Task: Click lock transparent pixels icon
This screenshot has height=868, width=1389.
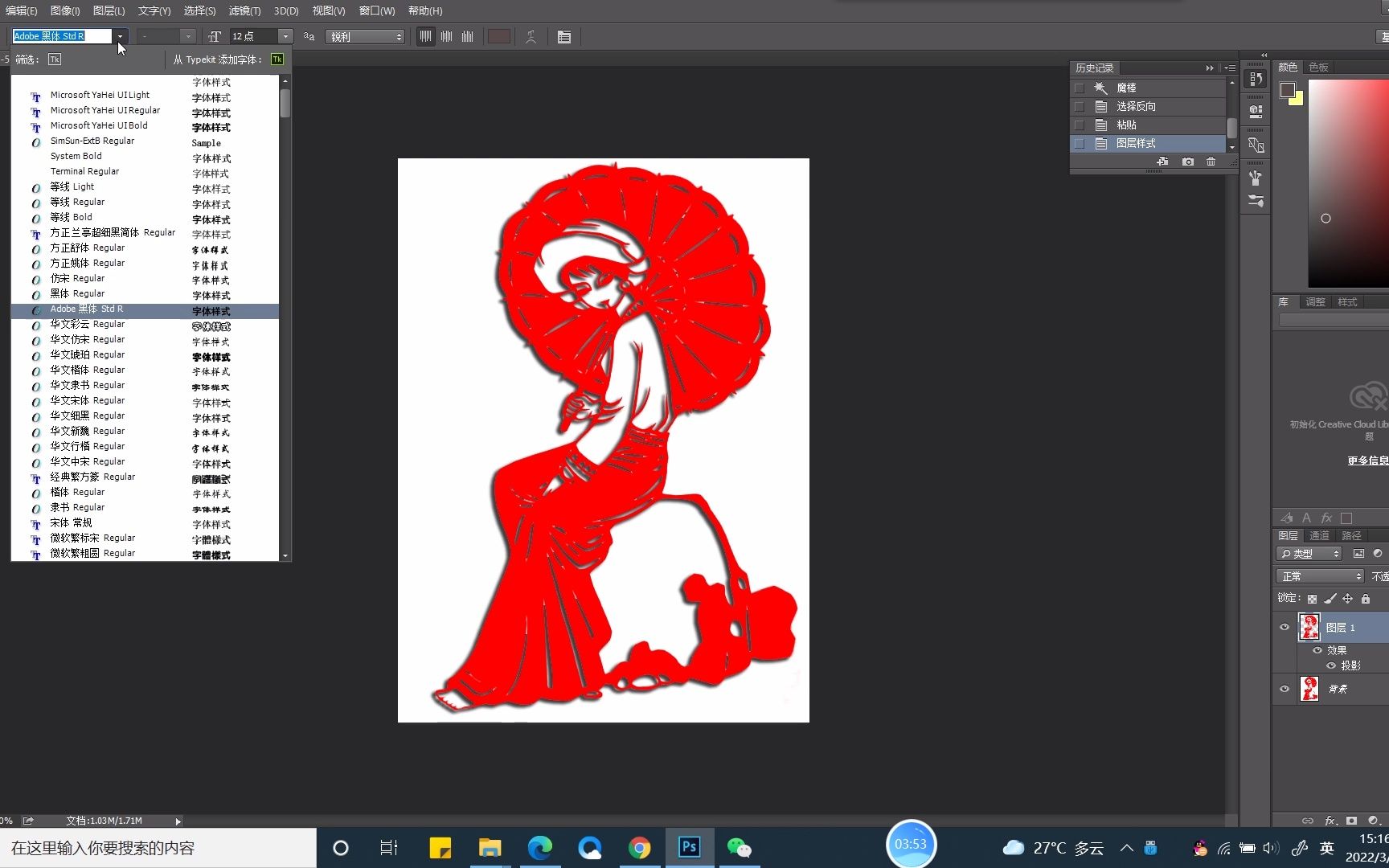Action: (1312, 599)
